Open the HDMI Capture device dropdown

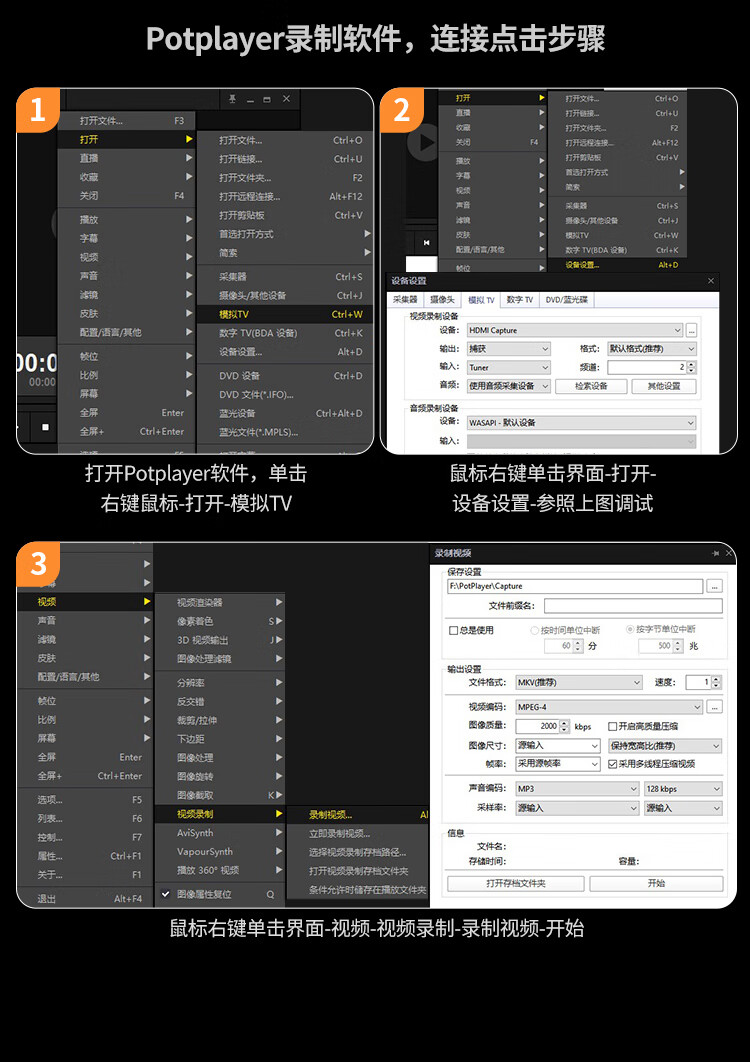pyautogui.click(x=575, y=331)
